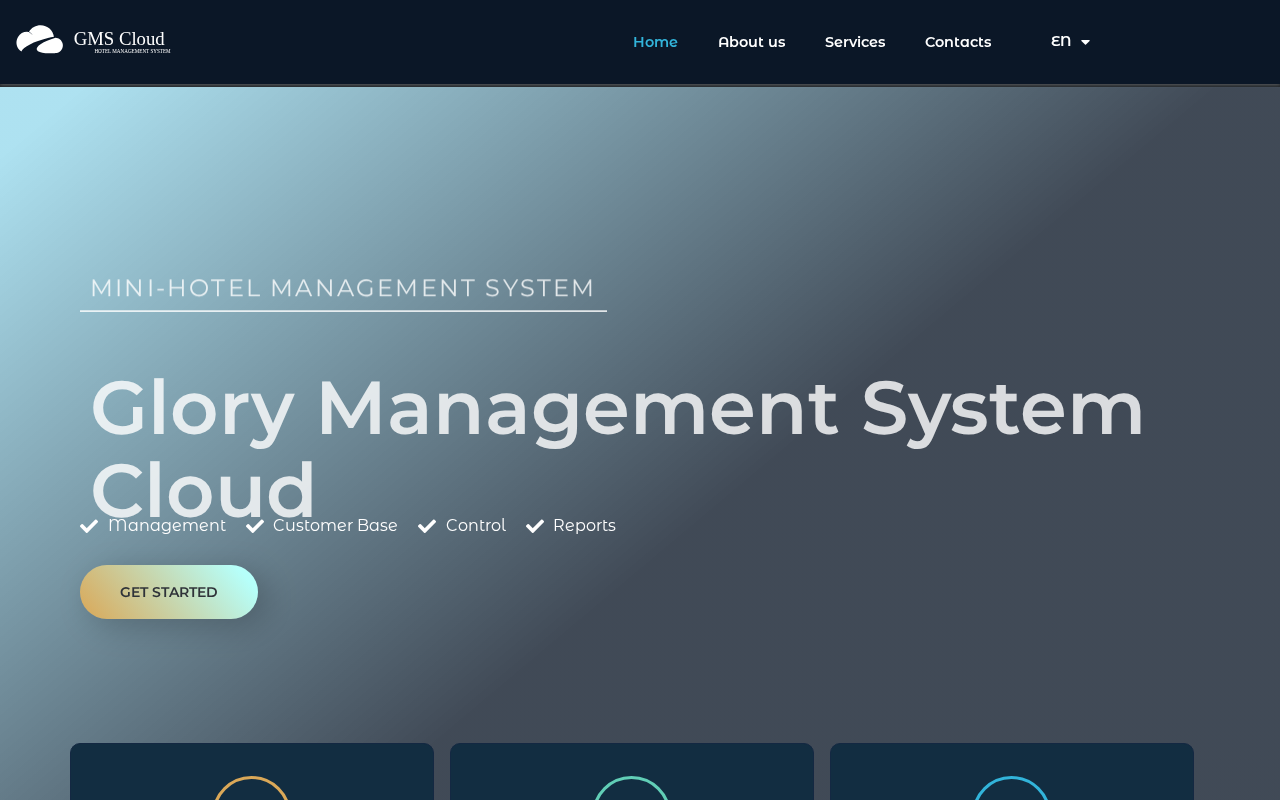Image resolution: width=1280 pixels, height=800 pixels.
Task: Click the checkmark icon beside Control
Action: (427, 526)
